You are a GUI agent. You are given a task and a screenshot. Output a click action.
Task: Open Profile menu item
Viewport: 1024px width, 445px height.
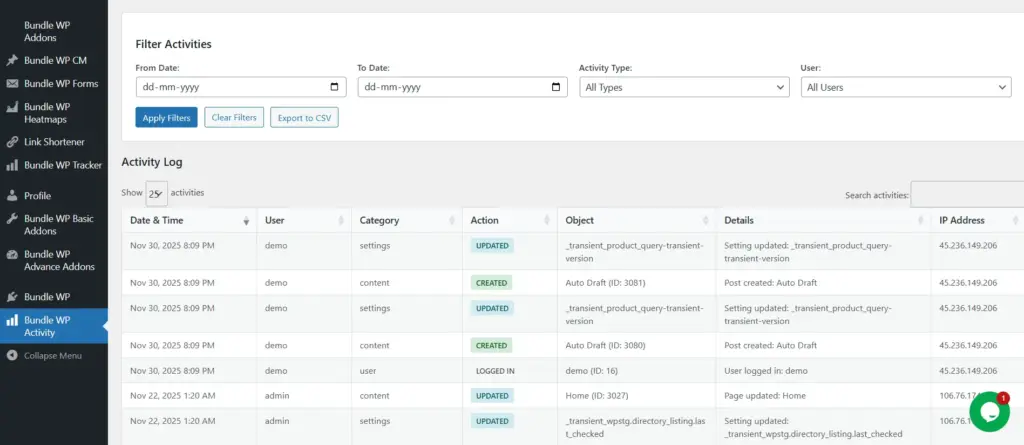click(54, 195)
